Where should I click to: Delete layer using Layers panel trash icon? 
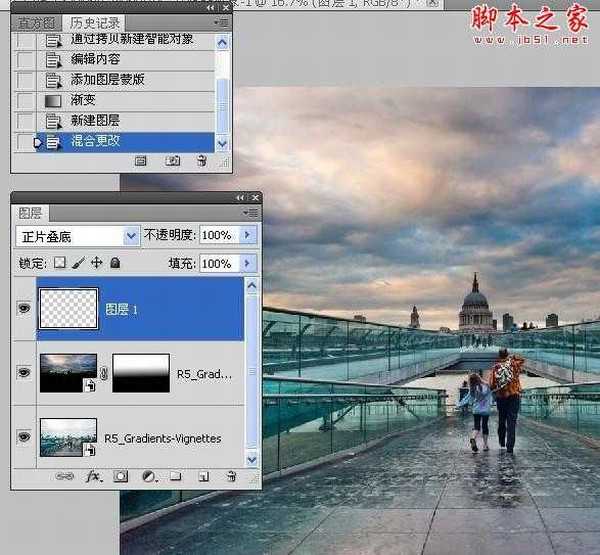click(230, 477)
